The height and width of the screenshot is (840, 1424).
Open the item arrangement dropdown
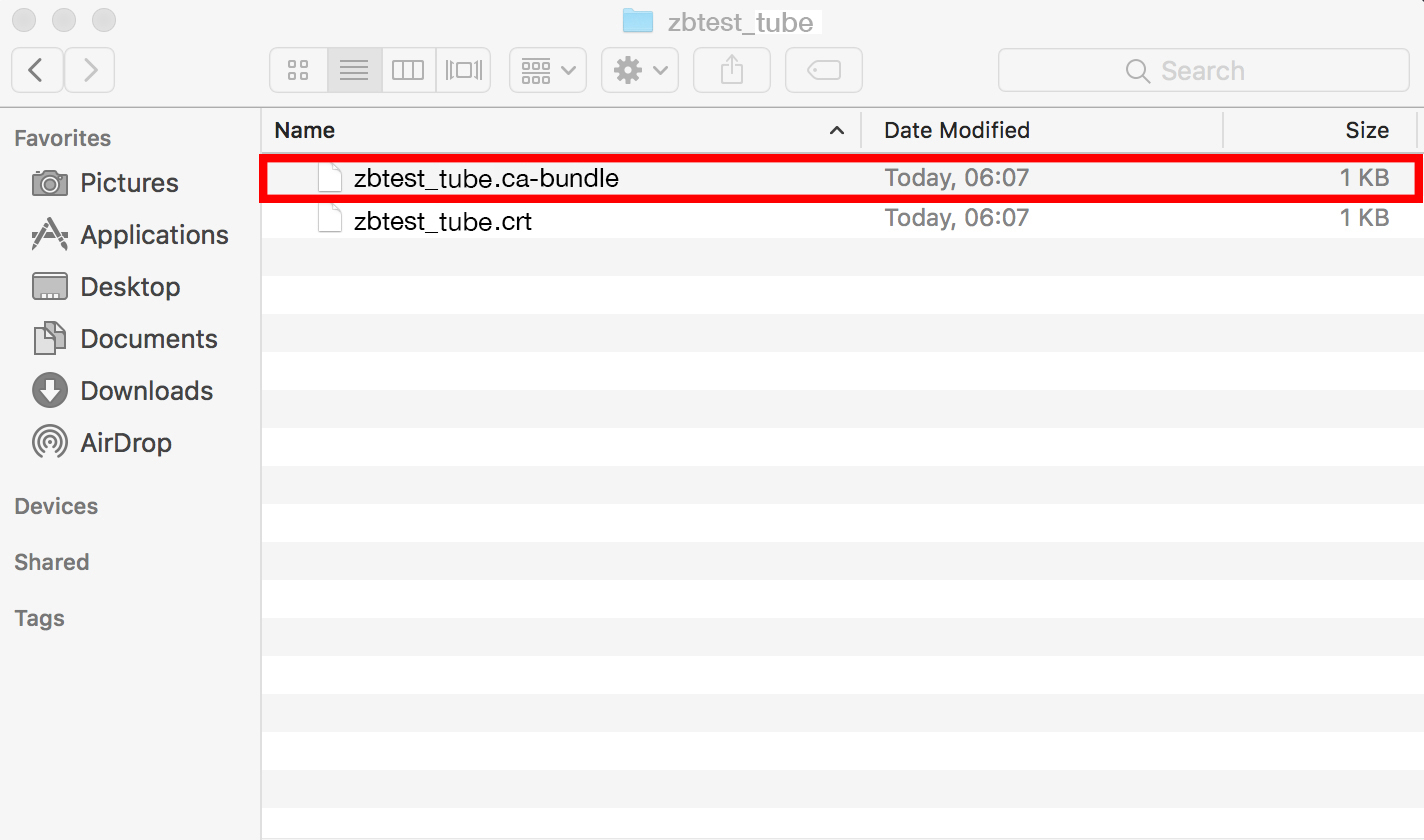(547, 70)
